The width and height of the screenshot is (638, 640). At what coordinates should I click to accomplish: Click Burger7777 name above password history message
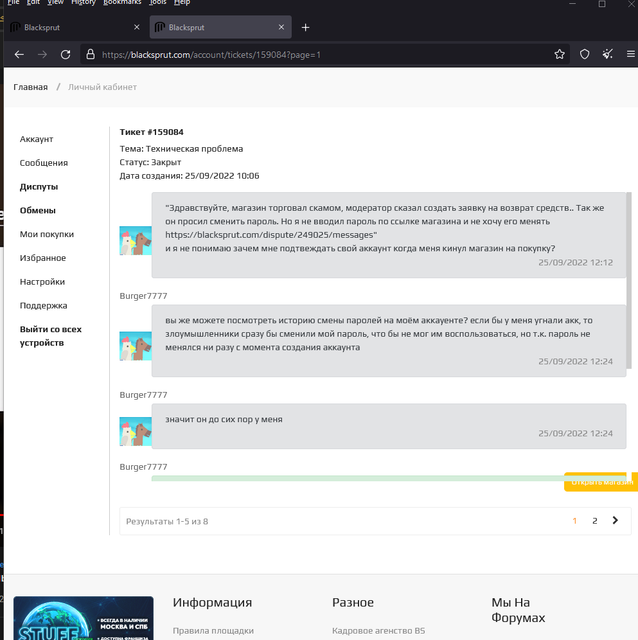point(143,296)
